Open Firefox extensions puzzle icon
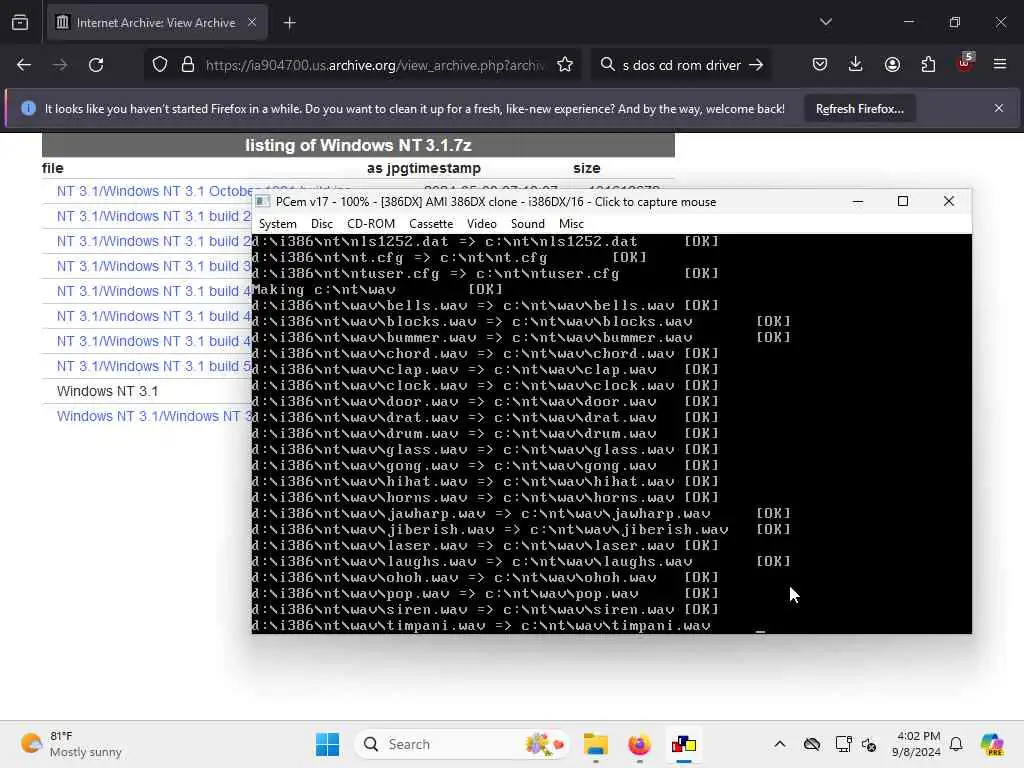The width and height of the screenshot is (1024, 768). [928, 65]
